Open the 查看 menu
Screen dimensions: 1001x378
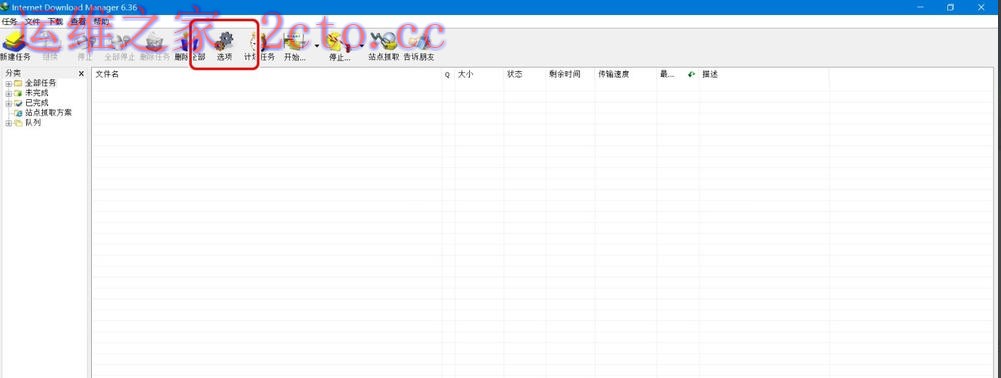[78, 21]
